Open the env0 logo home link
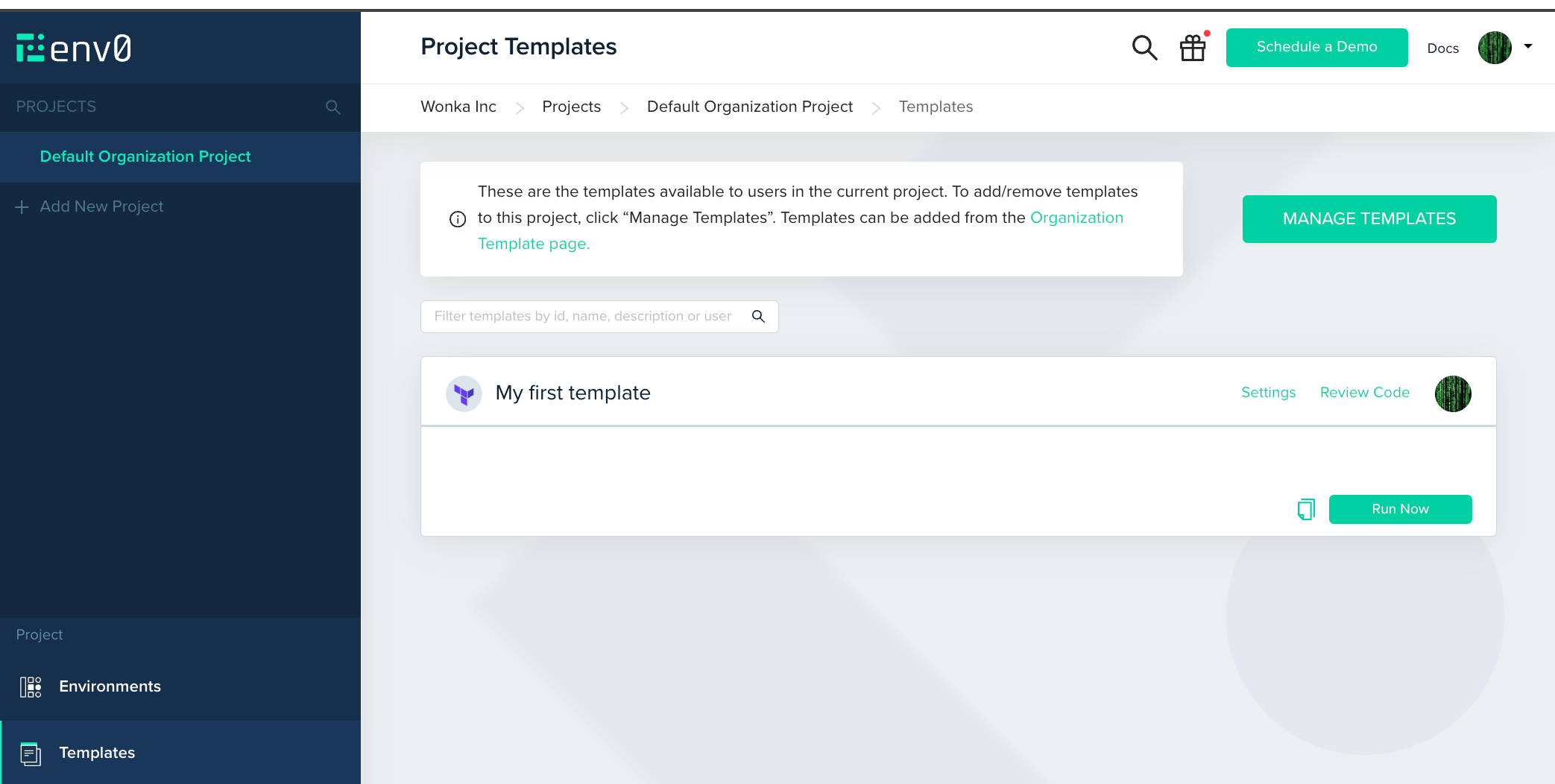This screenshot has width=1555, height=784. point(73,47)
